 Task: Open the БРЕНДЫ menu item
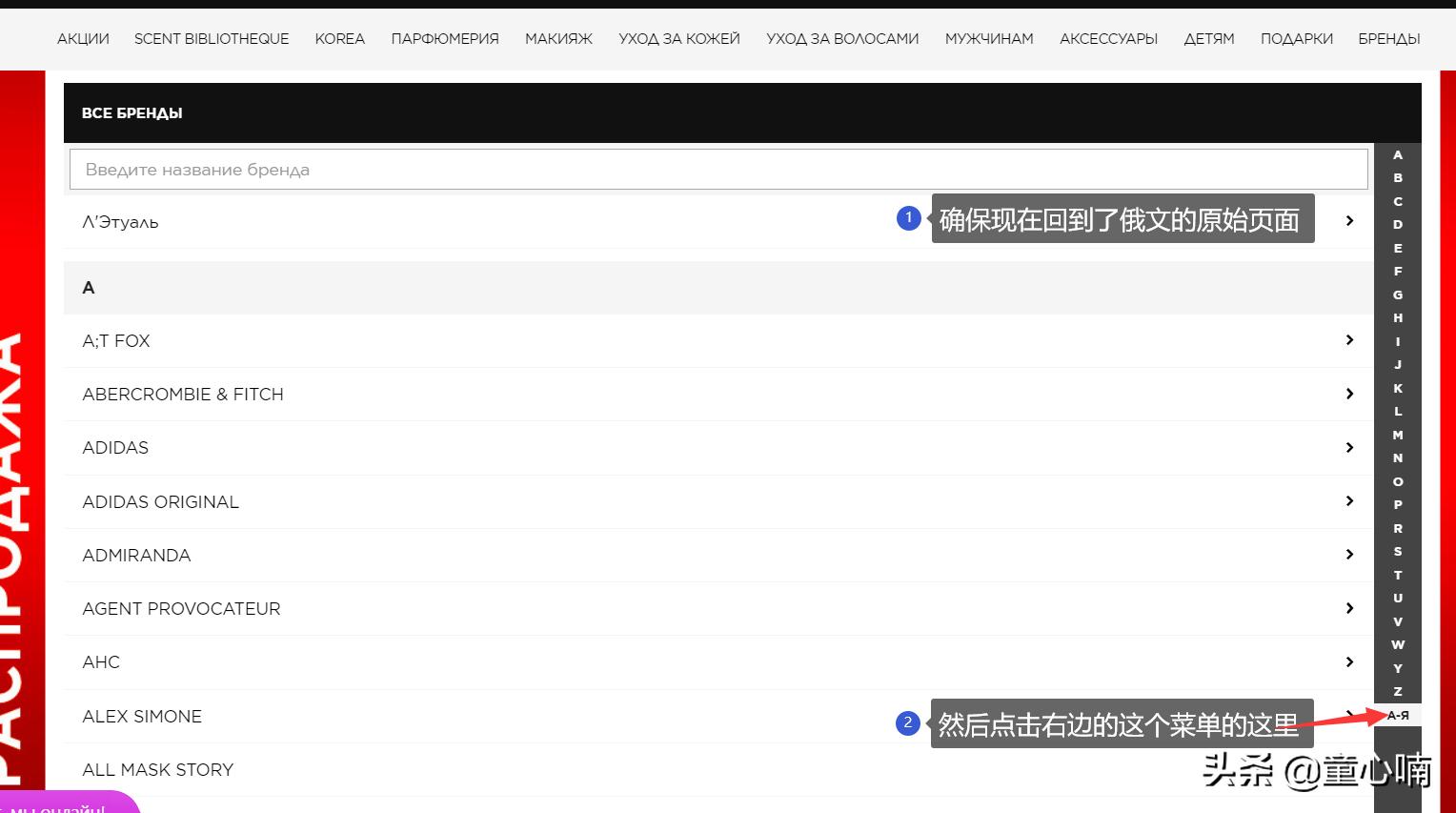[x=1388, y=39]
